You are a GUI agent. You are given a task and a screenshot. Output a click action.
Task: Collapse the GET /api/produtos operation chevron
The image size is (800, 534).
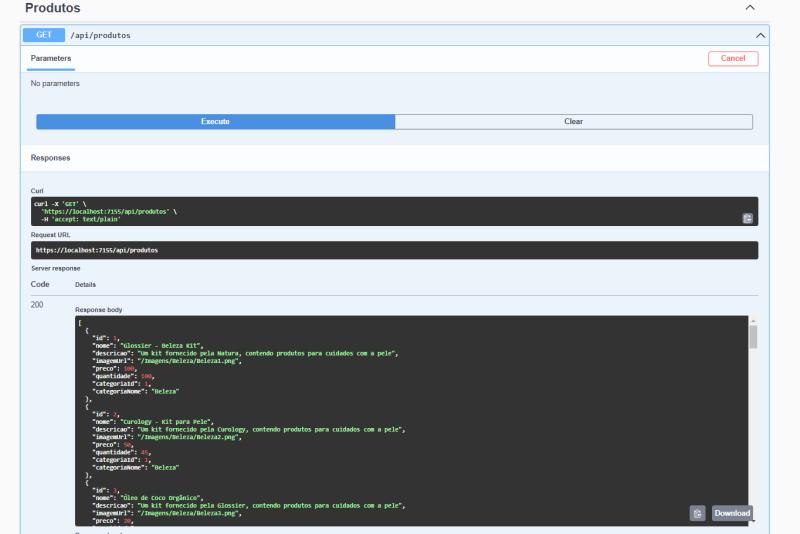(x=760, y=35)
